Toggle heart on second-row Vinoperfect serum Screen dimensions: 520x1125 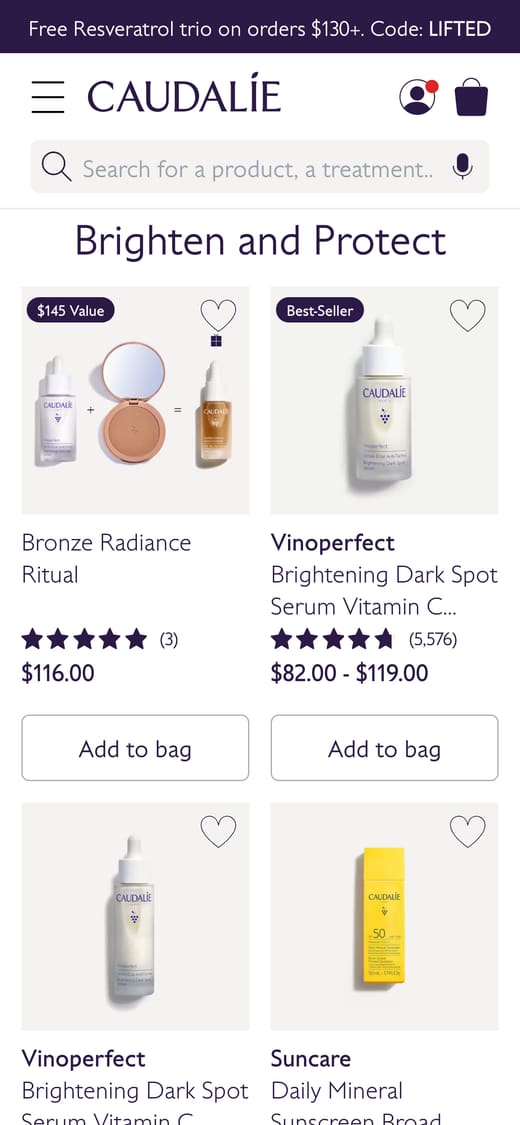[x=218, y=831]
